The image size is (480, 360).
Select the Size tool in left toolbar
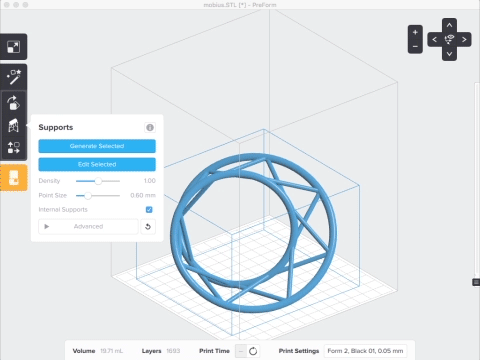click(13, 47)
